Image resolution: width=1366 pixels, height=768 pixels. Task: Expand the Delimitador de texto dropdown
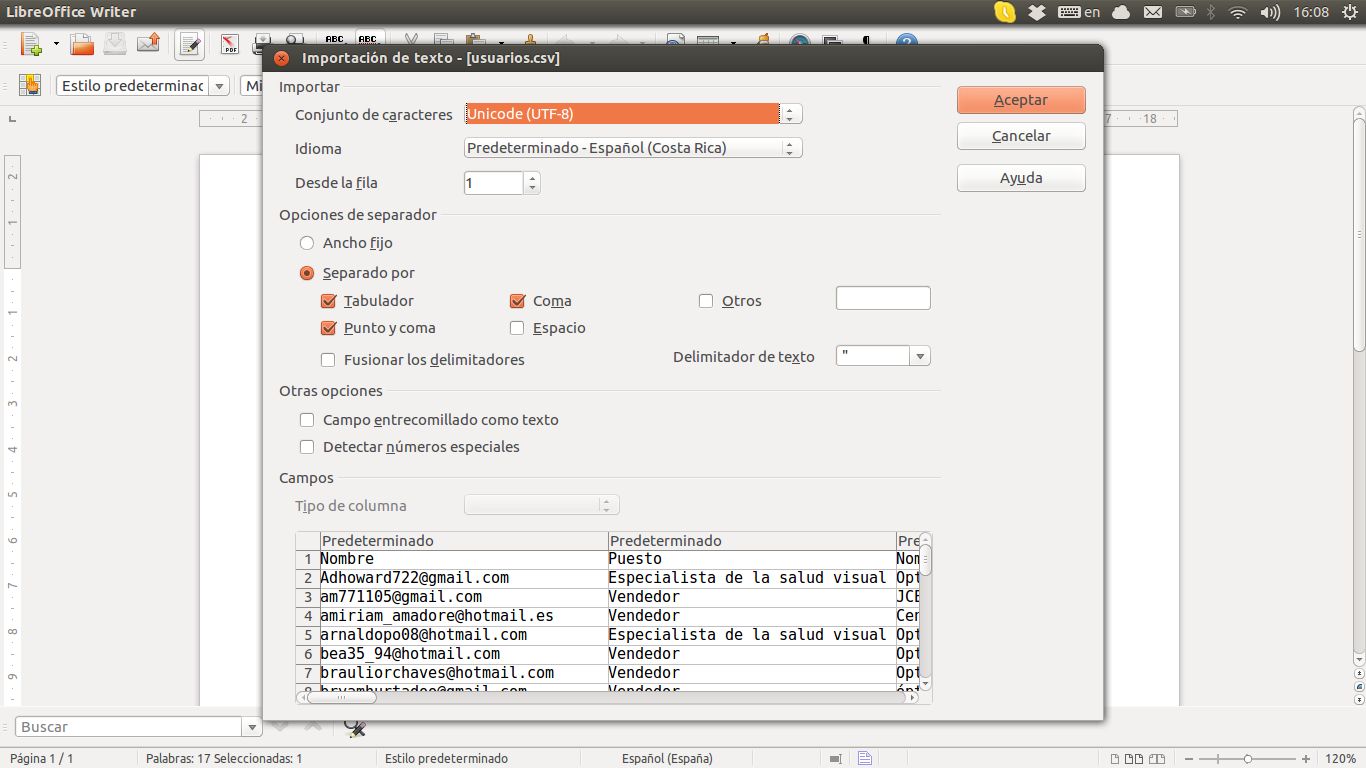pyautogui.click(x=920, y=357)
